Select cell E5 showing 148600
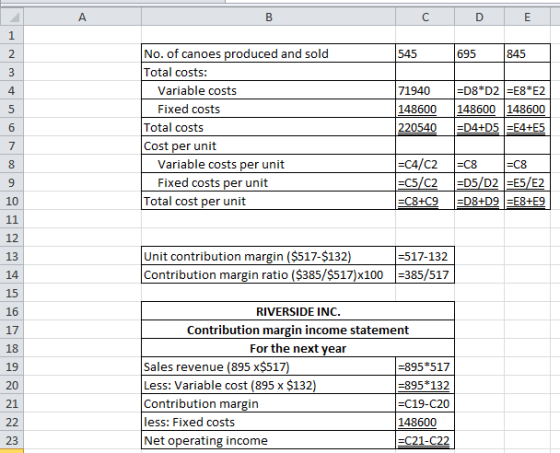 click(x=527, y=109)
